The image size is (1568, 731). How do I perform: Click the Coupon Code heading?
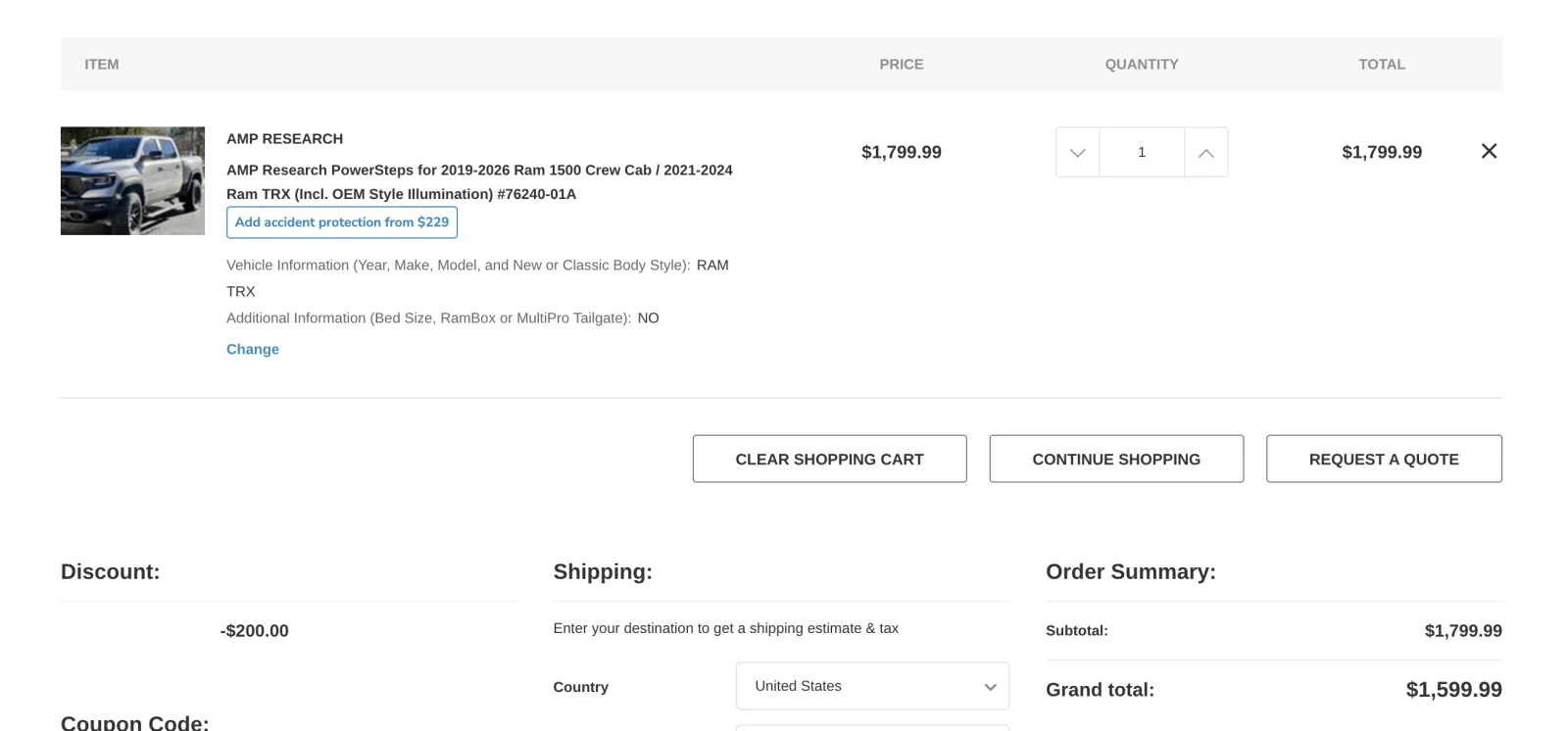coord(135,722)
